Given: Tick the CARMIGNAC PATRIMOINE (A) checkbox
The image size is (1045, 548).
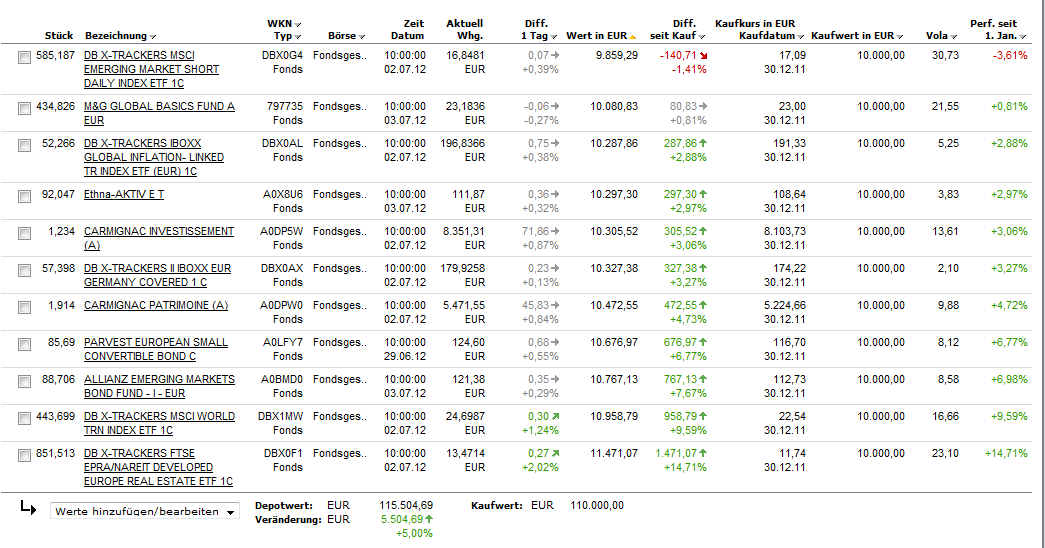Looking at the screenshot, I should [25, 308].
